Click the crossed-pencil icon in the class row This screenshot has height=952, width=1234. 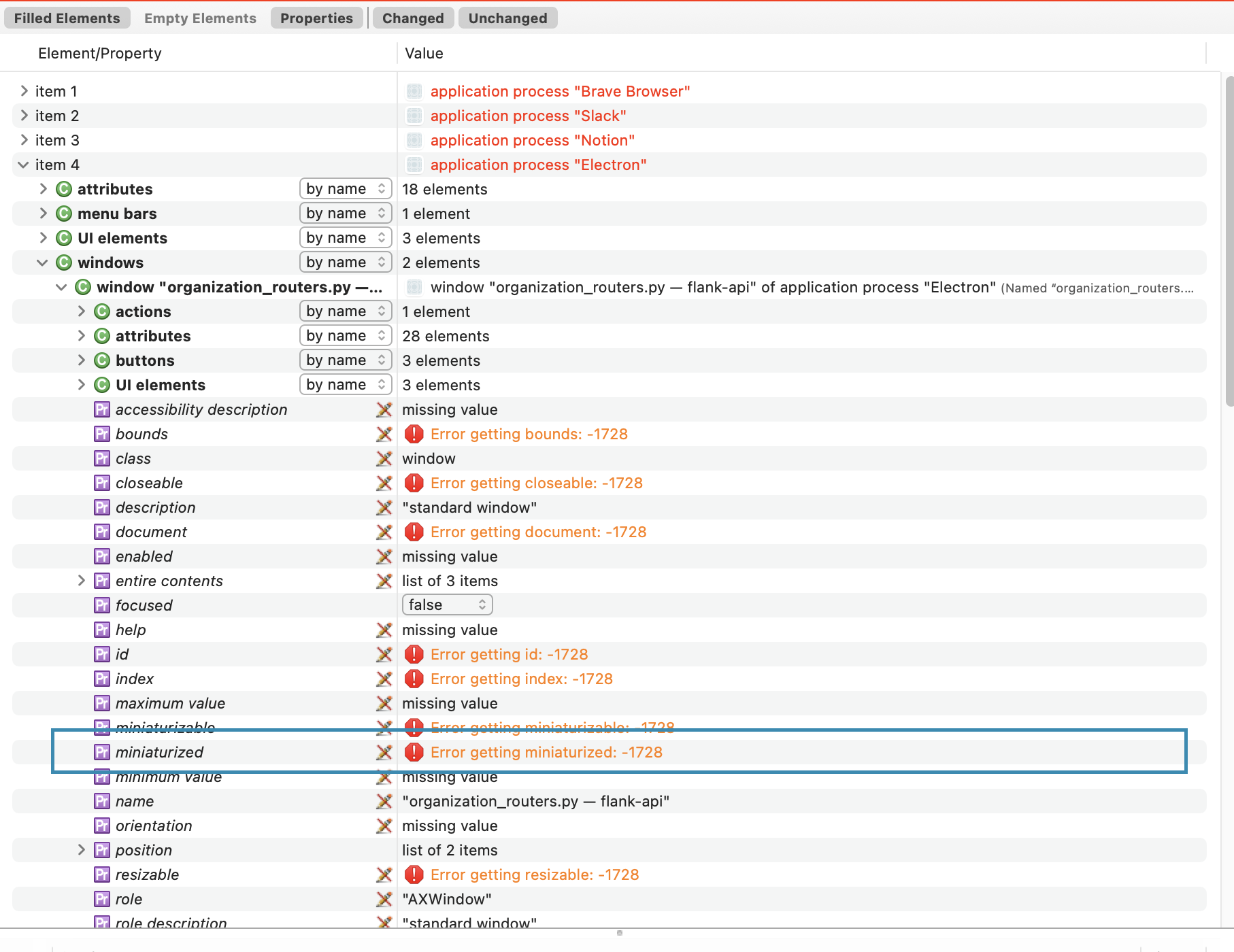click(x=384, y=458)
